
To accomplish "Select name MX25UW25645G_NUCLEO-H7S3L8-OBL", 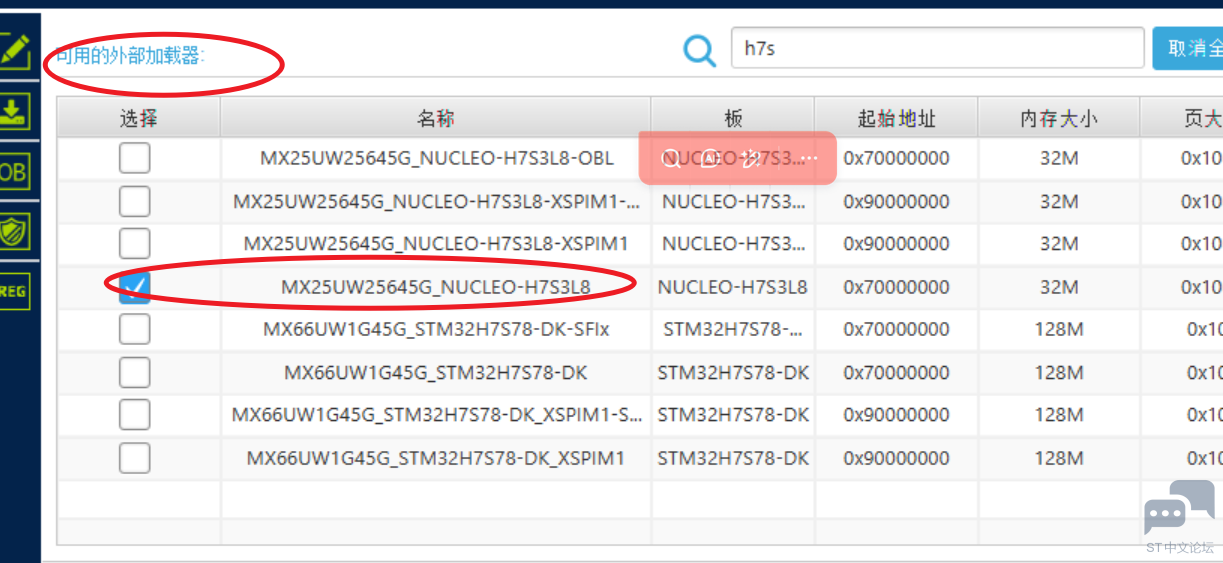I will click(x=436, y=158).
